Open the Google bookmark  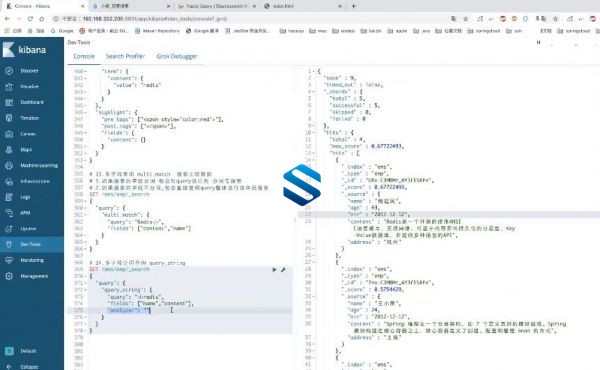pos(62,31)
